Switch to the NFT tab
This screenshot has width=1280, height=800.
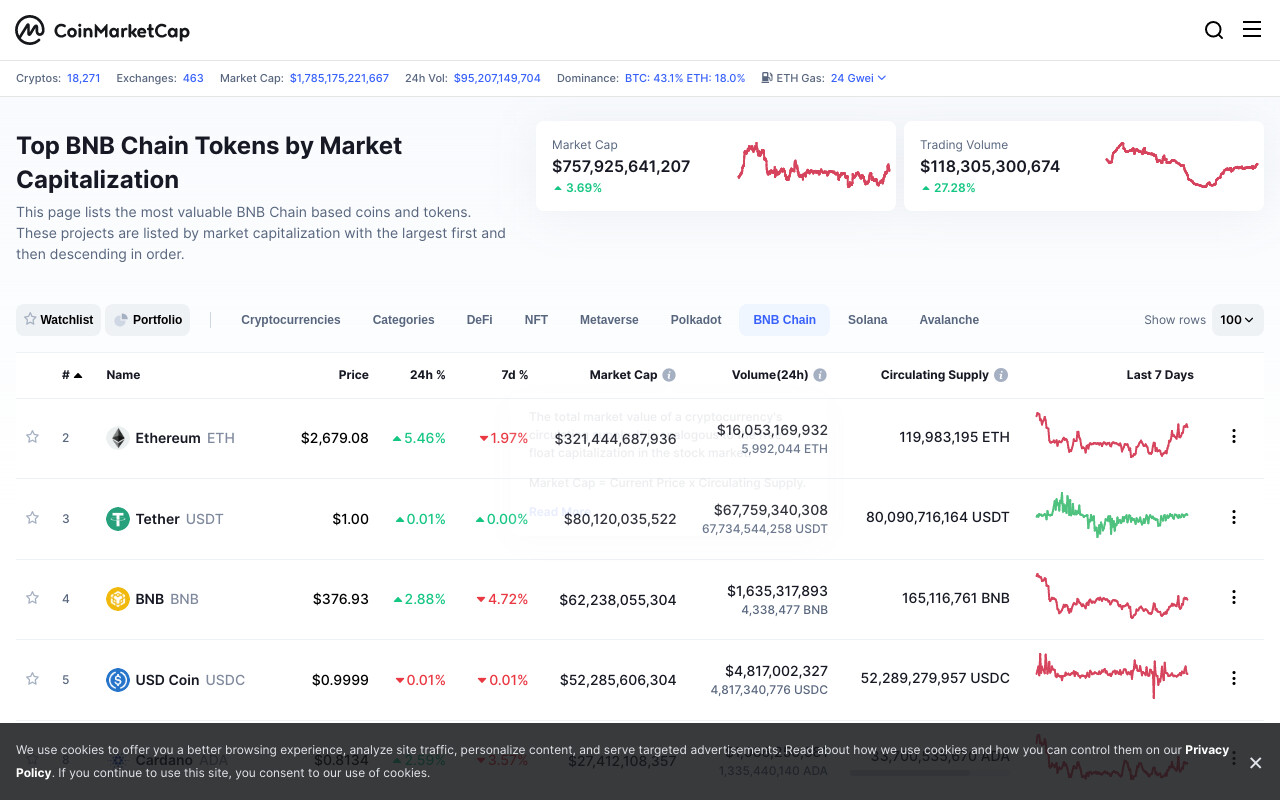tap(536, 320)
